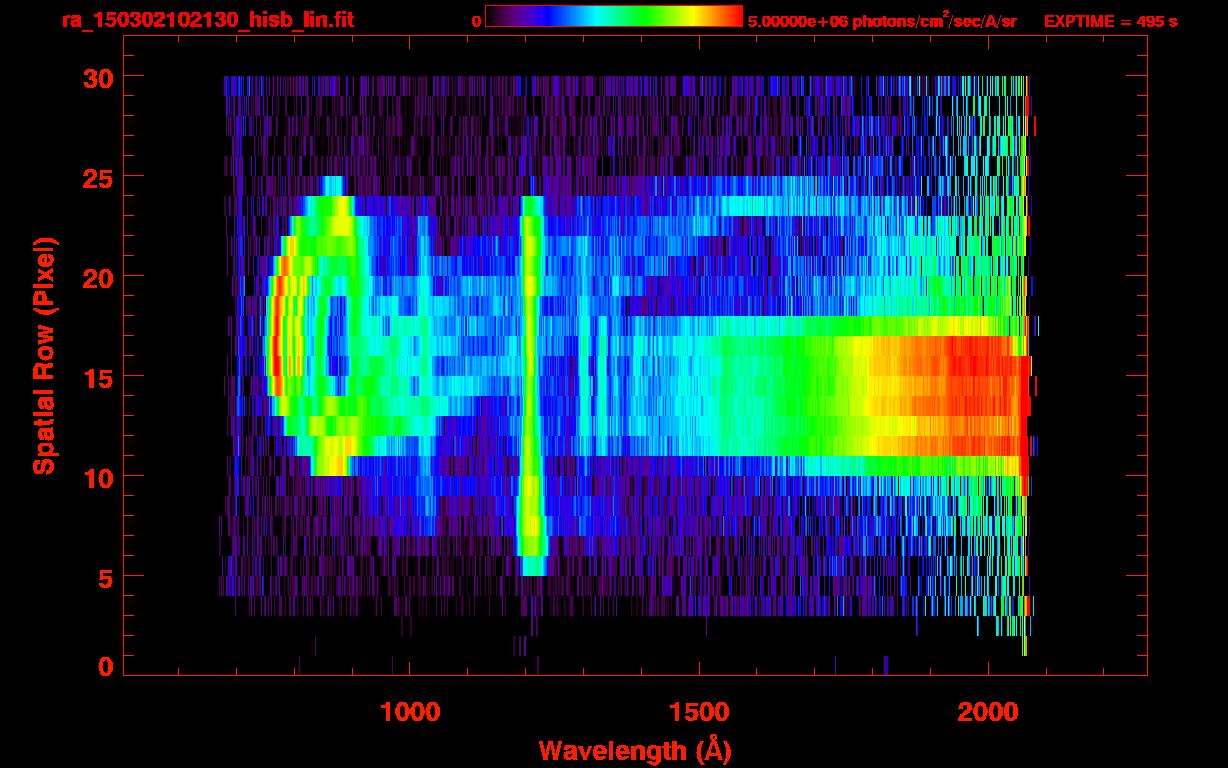1228x768 pixels.
Task: Click the 1000 wavelength tick label
Action: click(x=409, y=711)
